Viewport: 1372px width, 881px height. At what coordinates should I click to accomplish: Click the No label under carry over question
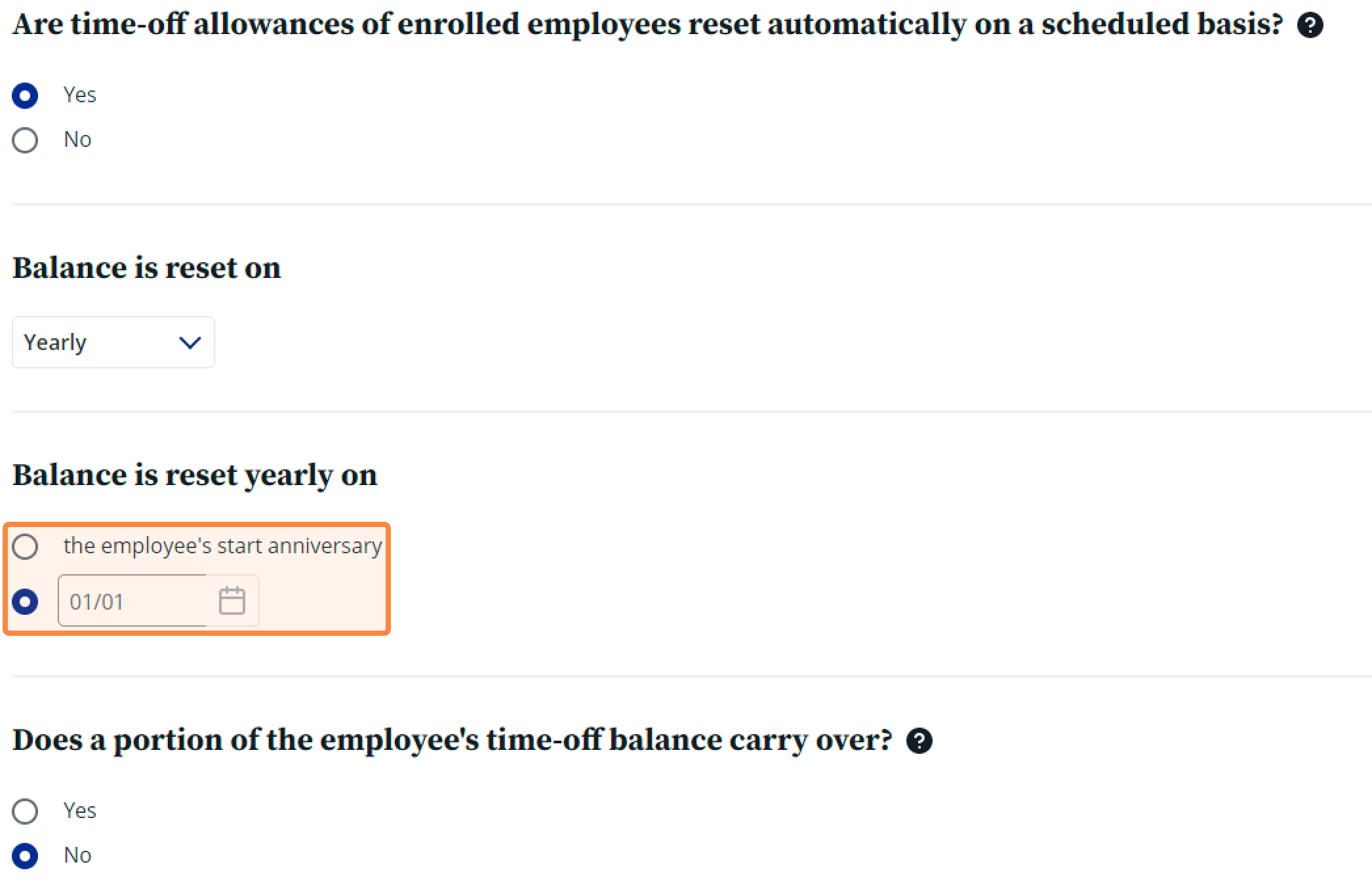77,855
